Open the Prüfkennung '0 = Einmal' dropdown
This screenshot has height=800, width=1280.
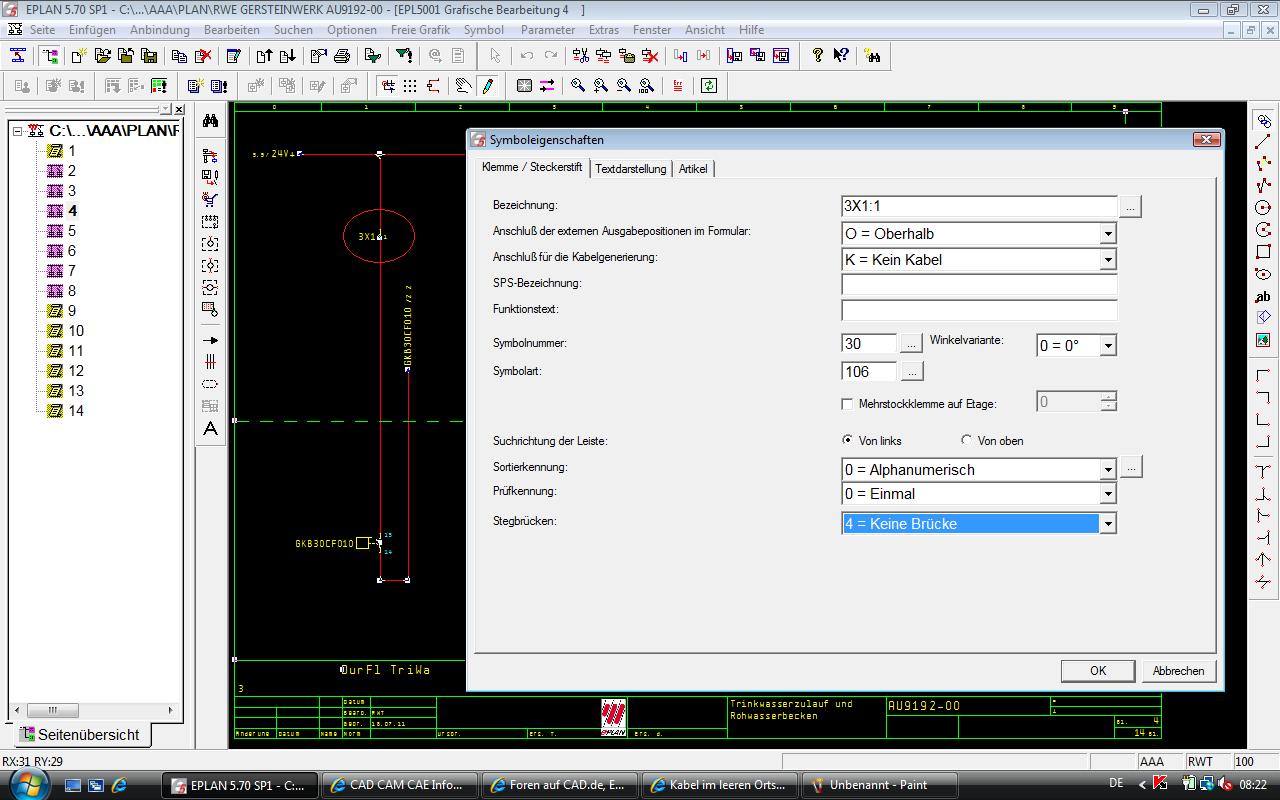[x=1108, y=494]
